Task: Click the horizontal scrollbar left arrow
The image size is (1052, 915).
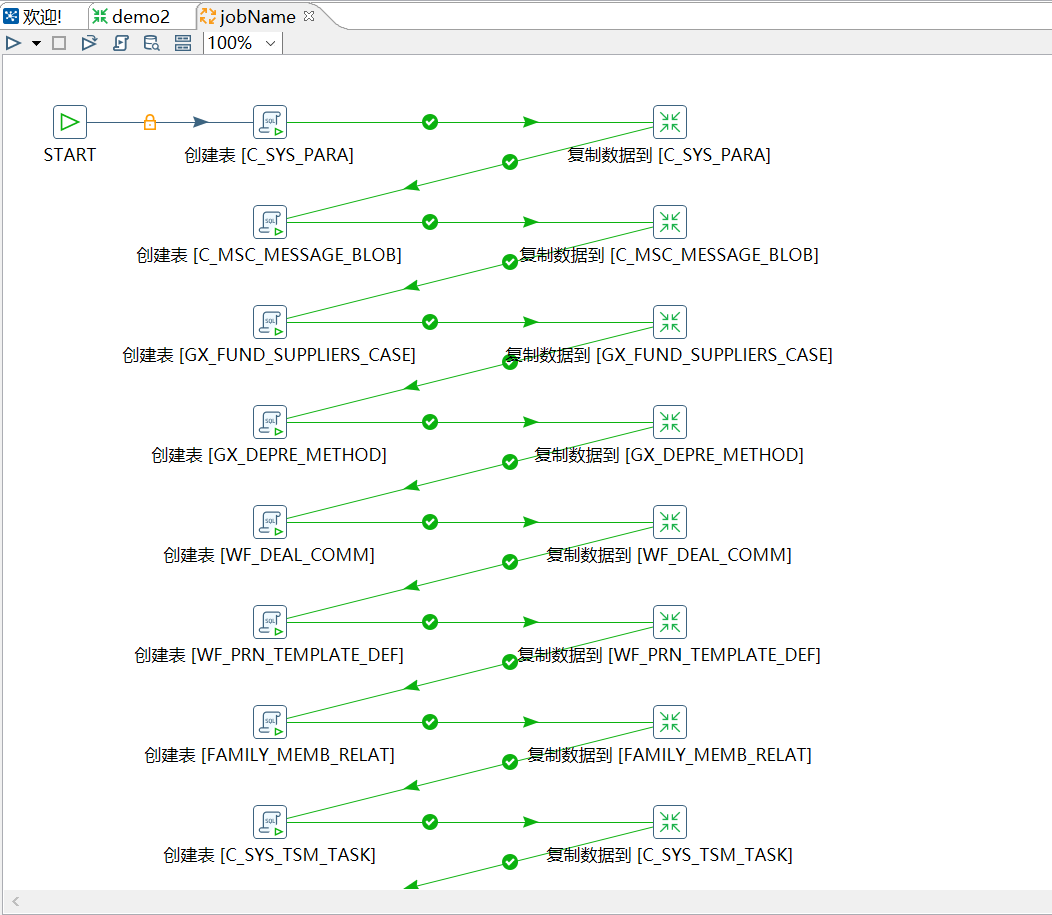Action: tap(16, 902)
